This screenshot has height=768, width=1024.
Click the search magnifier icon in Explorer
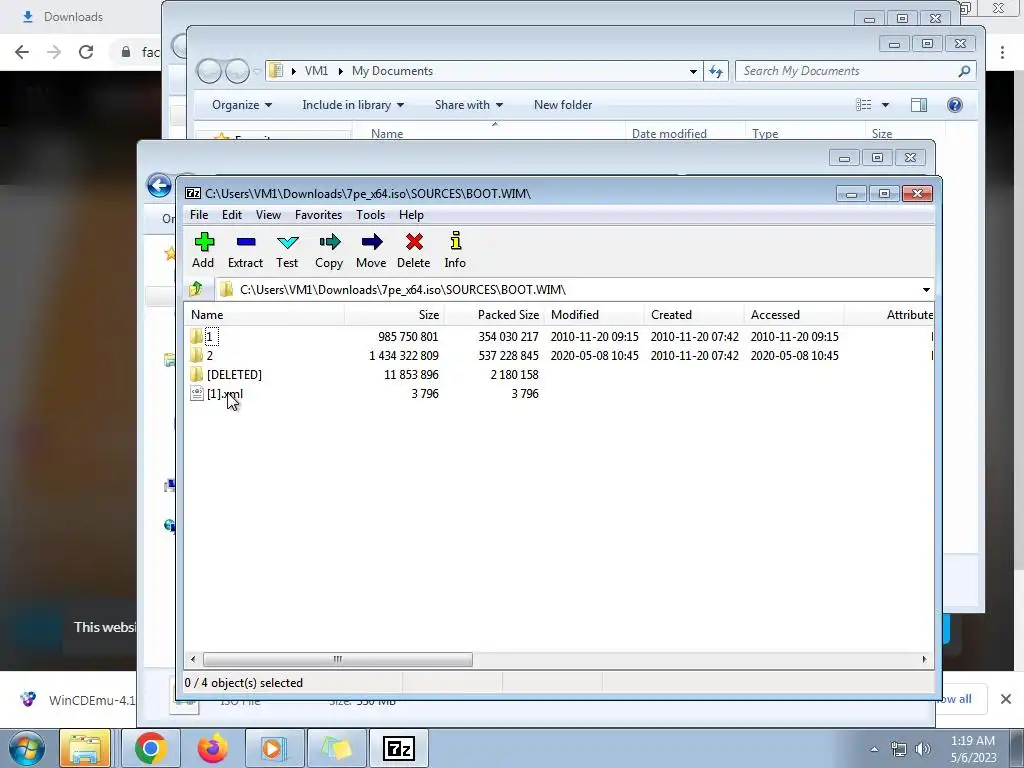point(964,71)
